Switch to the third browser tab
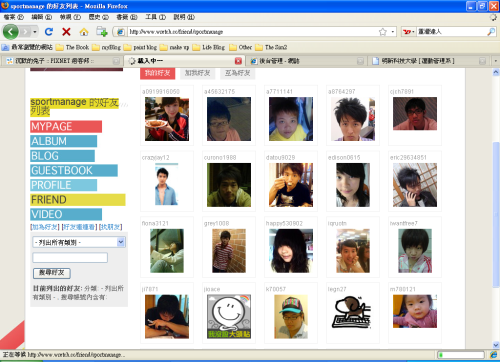 [x=307, y=61]
